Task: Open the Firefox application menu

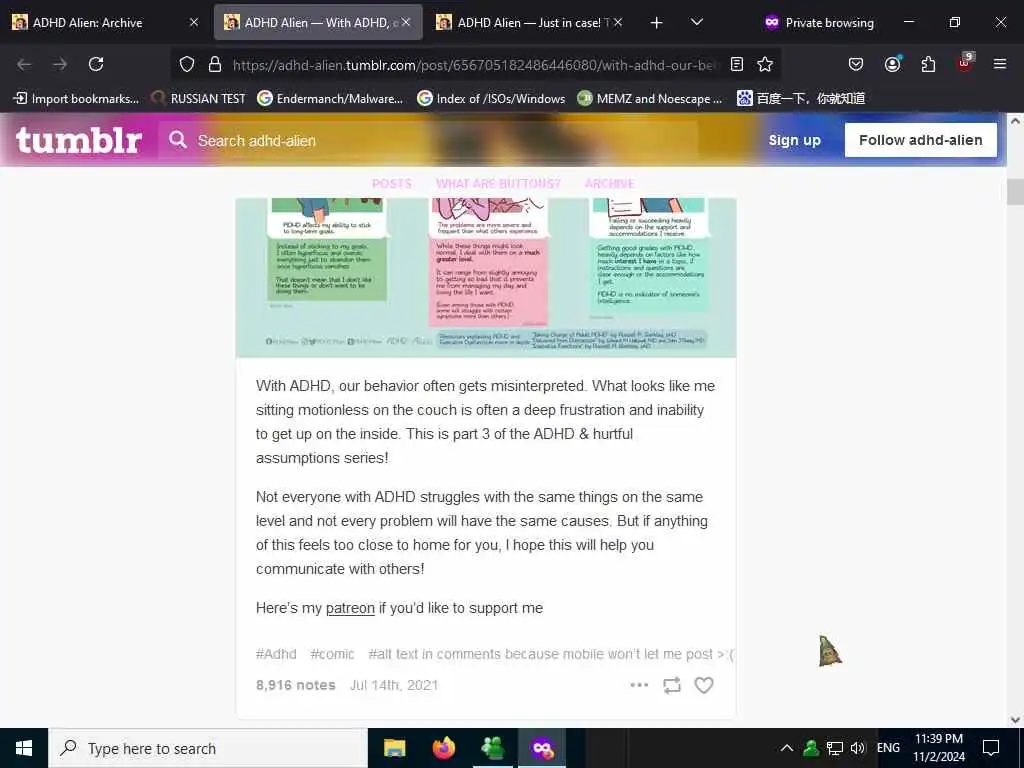Action: (999, 64)
